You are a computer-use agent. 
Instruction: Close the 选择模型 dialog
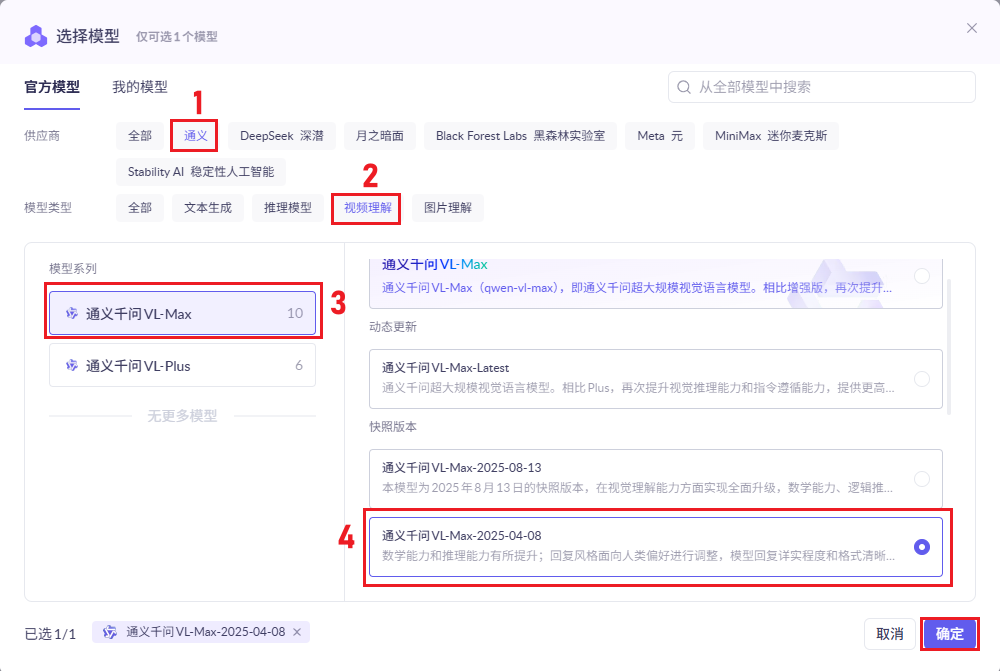point(971,28)
